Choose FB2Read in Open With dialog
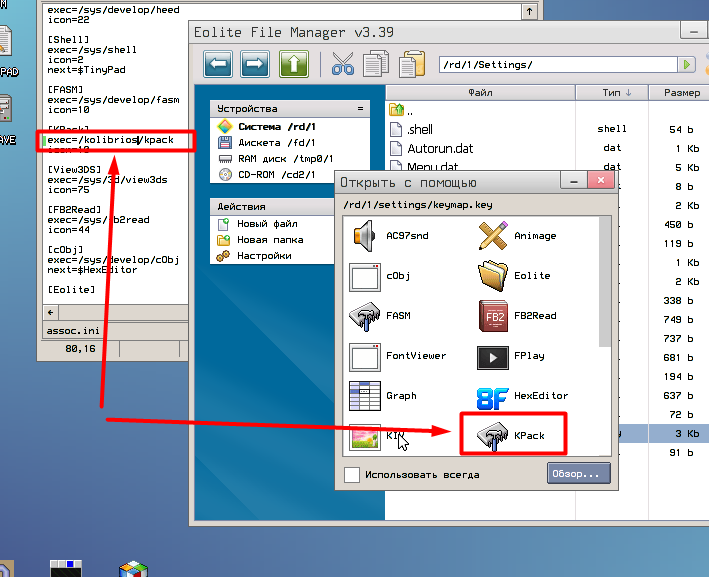The height and width of the screenshot is (577, 709). click(x=518, y=316)
